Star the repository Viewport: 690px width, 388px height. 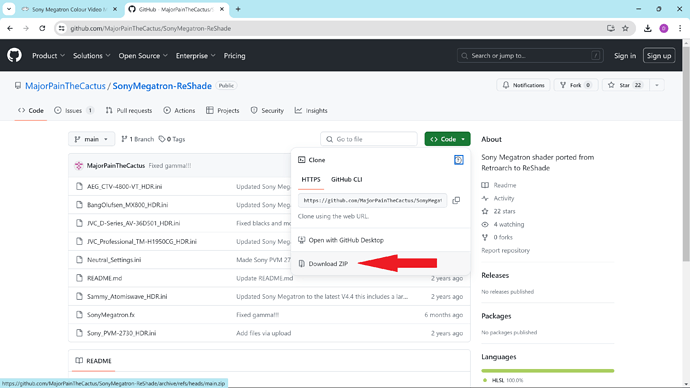tap(625, 85)
